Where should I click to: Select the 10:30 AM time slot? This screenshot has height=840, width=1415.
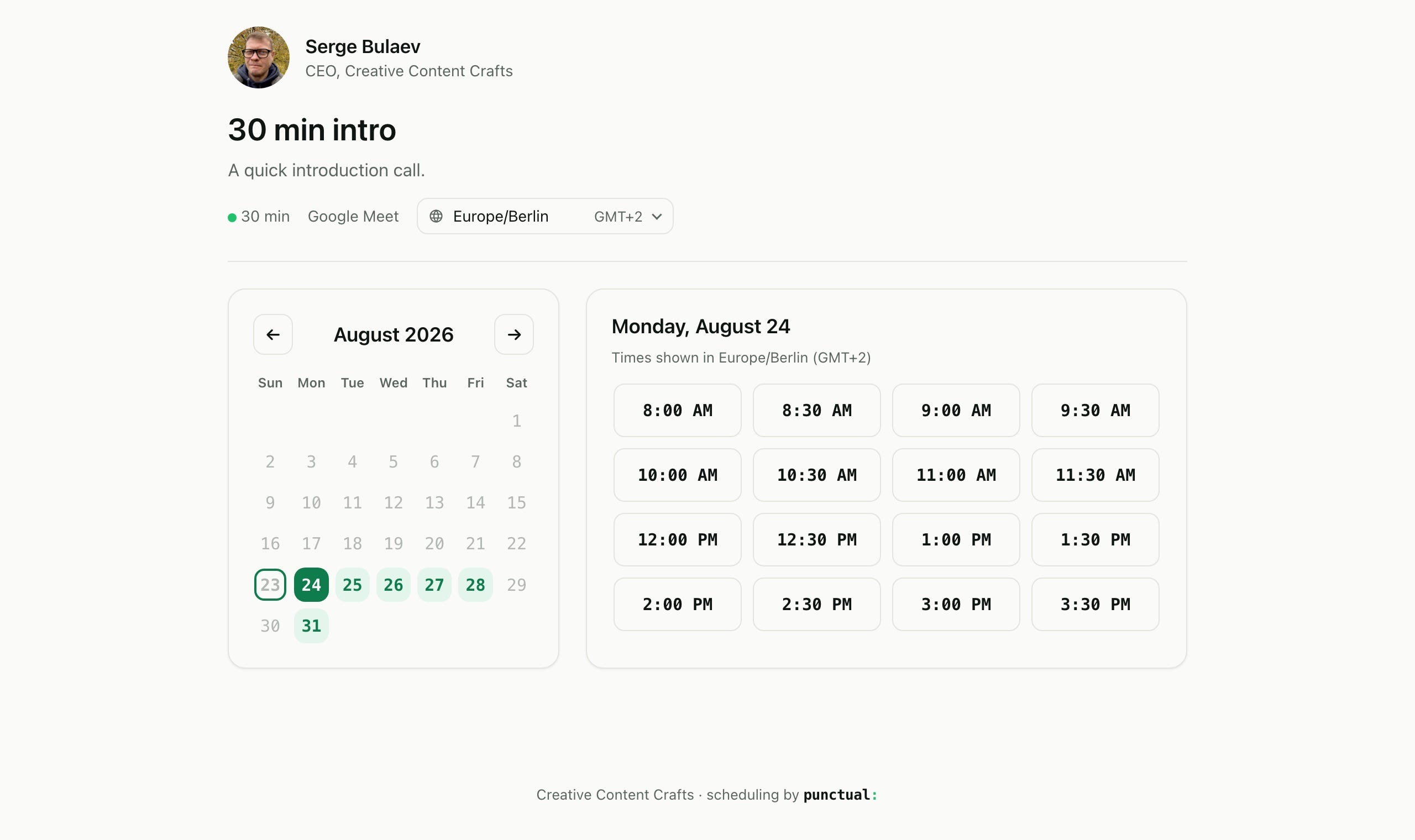817,475
